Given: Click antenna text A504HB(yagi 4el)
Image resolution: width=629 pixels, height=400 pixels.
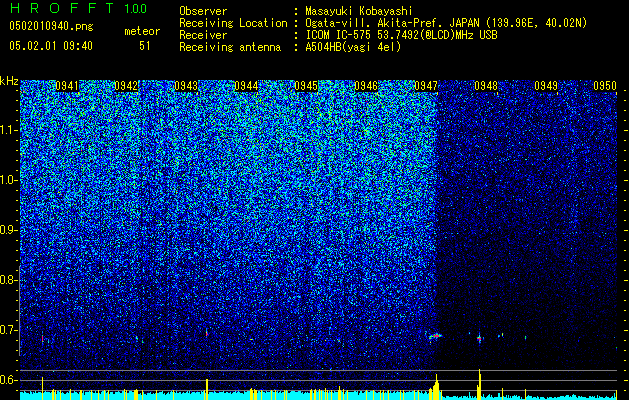Looking at the screenshot, I should [353, 47].
